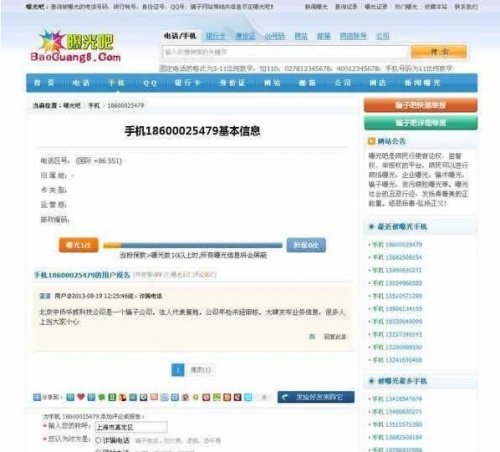Go to page 1 in pagination

pyautogui.click(x=178, y=370)
